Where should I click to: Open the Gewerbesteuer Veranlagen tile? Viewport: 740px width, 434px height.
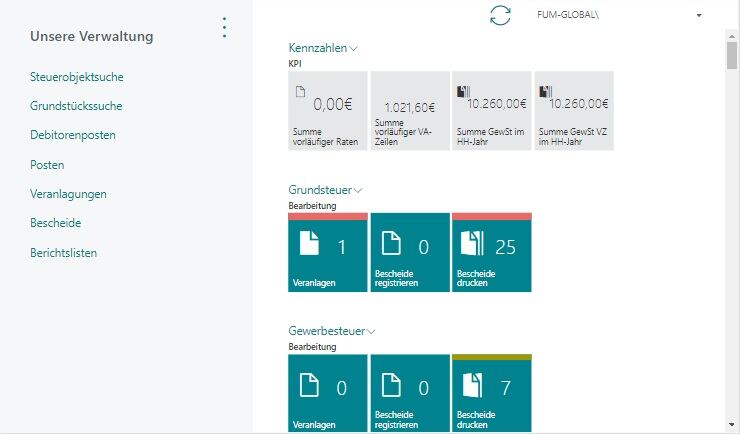328,394
